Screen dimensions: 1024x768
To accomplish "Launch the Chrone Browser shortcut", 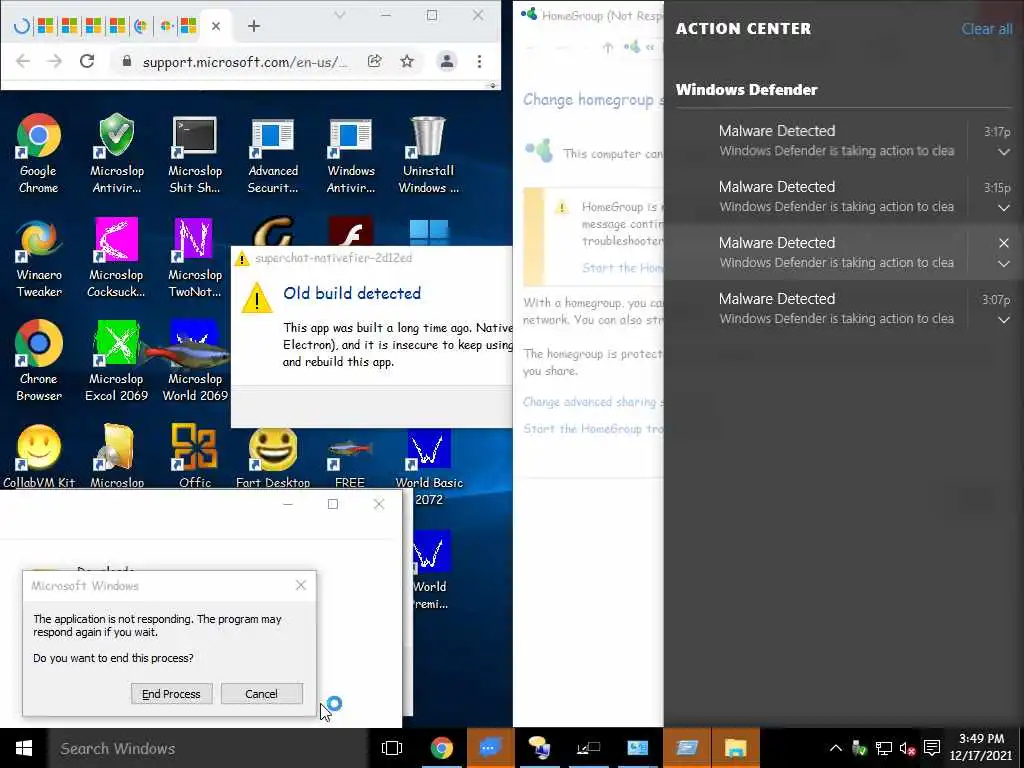I will (x=39, y=360).
